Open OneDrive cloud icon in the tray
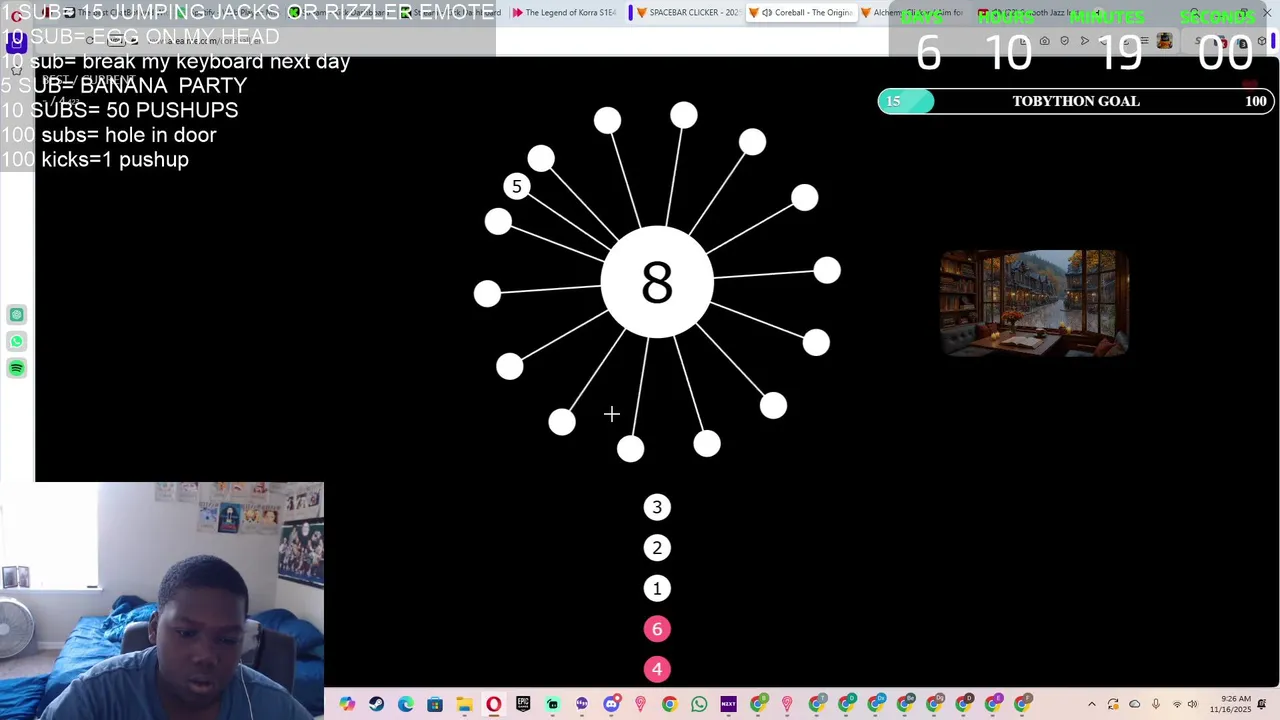The height and width of the screenshot is (720, 1280). [x=1134, y=704]
